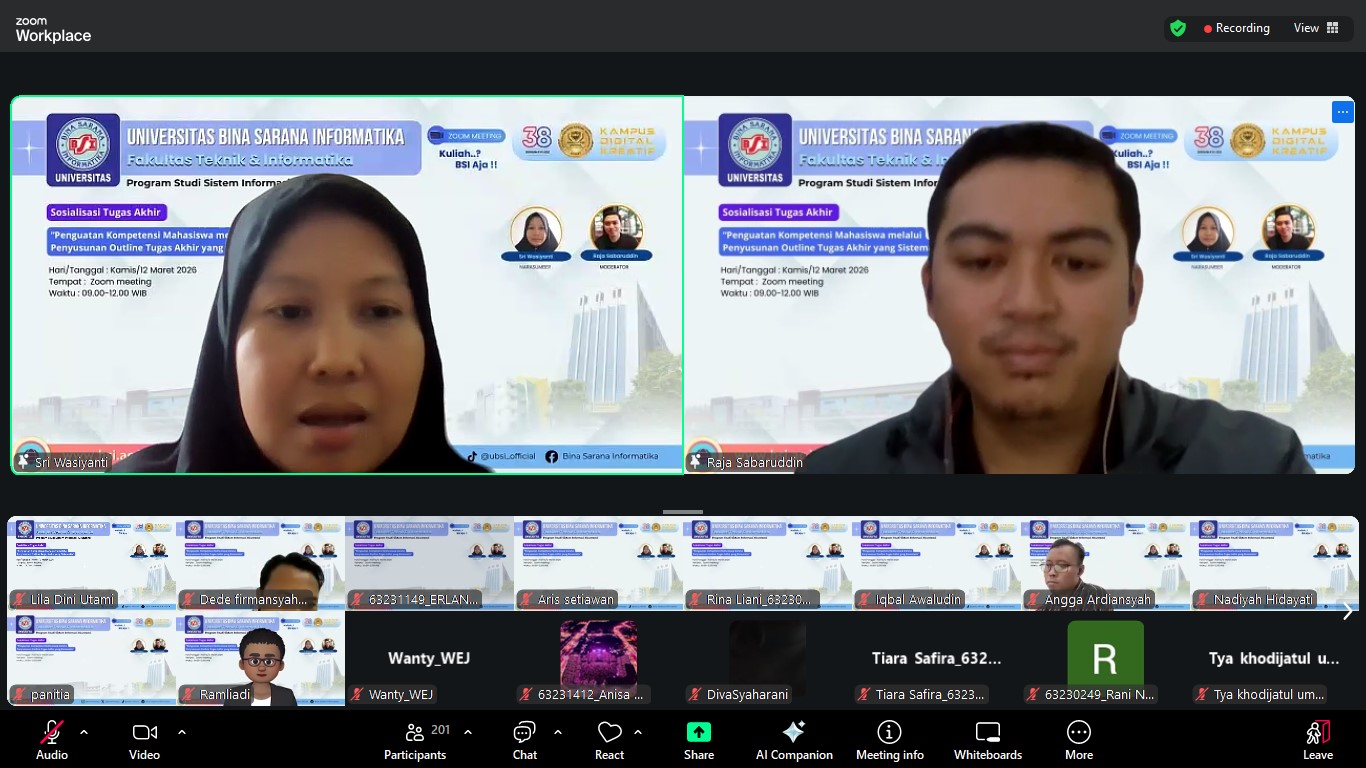Open the Participants panel

coord(415,740)
